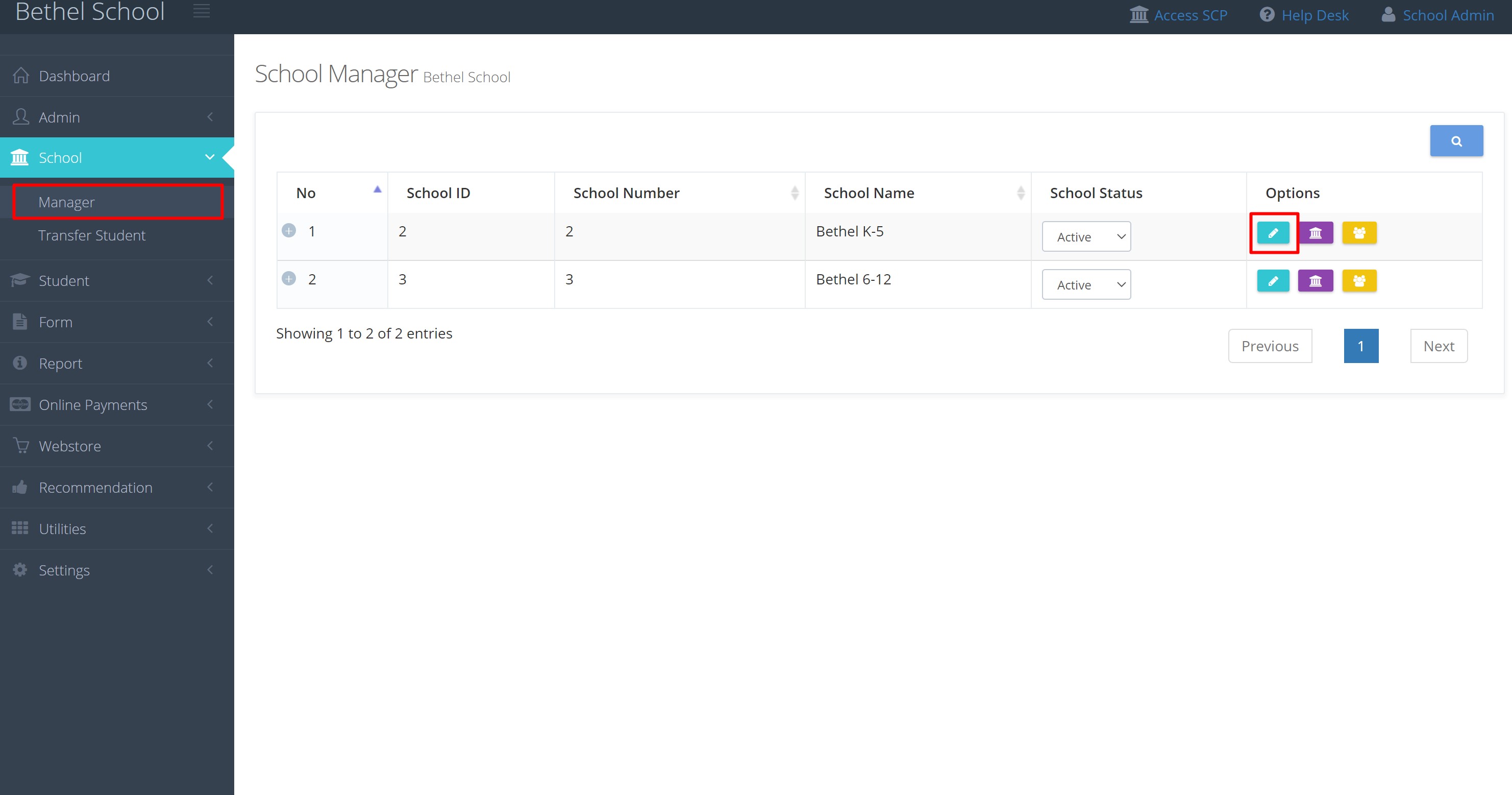The image size is (1512, 795).
Task: Expand row 2 details with plus icon
Action: click(289, 279)
